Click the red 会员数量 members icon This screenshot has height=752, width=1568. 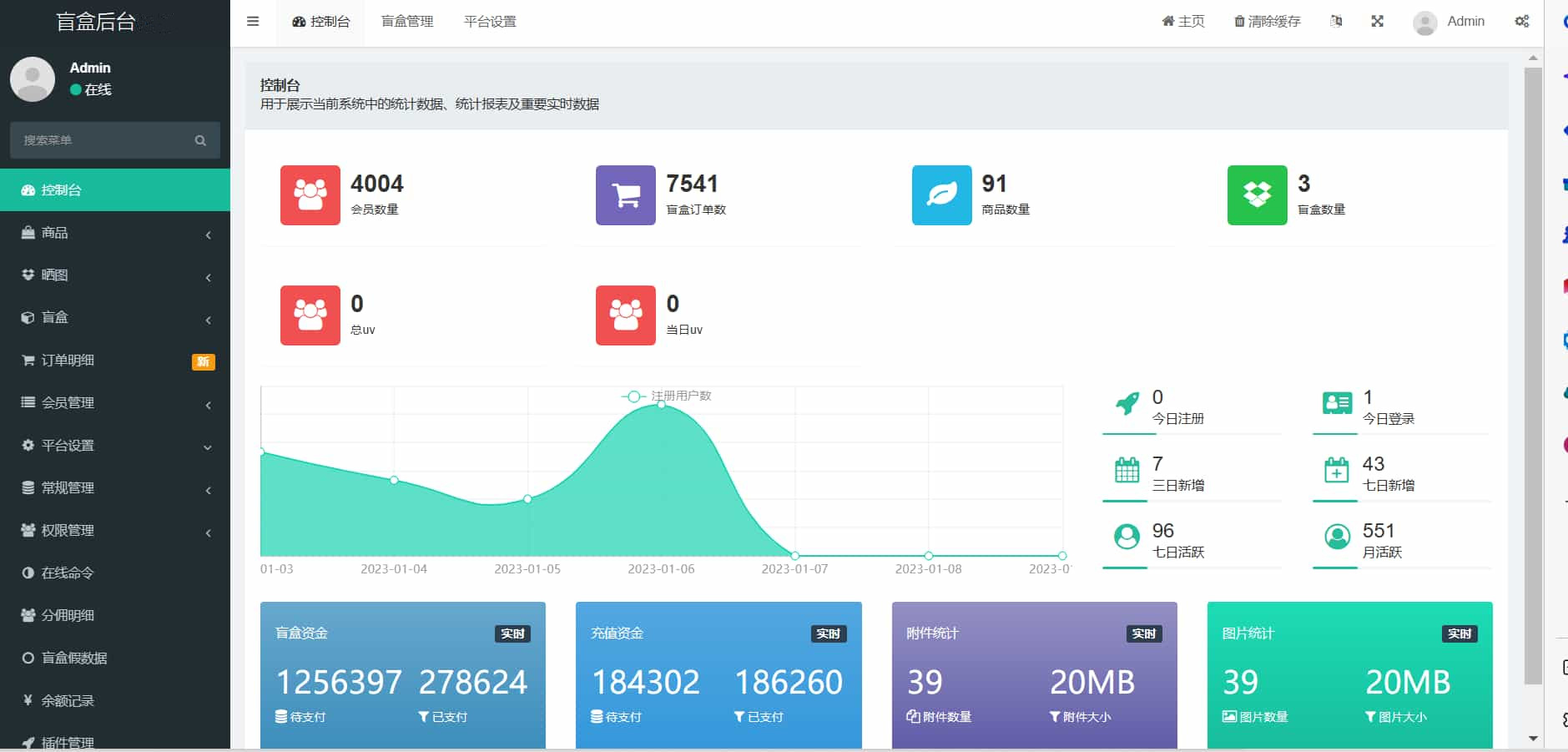pyautogui.click(x=310, y=195)
